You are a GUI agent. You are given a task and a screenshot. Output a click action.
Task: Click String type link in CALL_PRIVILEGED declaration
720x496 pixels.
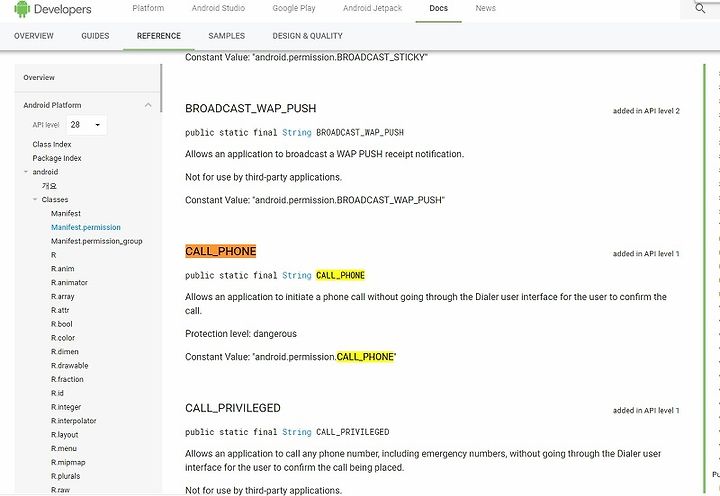pyautogui.click(x=297, y=432)
